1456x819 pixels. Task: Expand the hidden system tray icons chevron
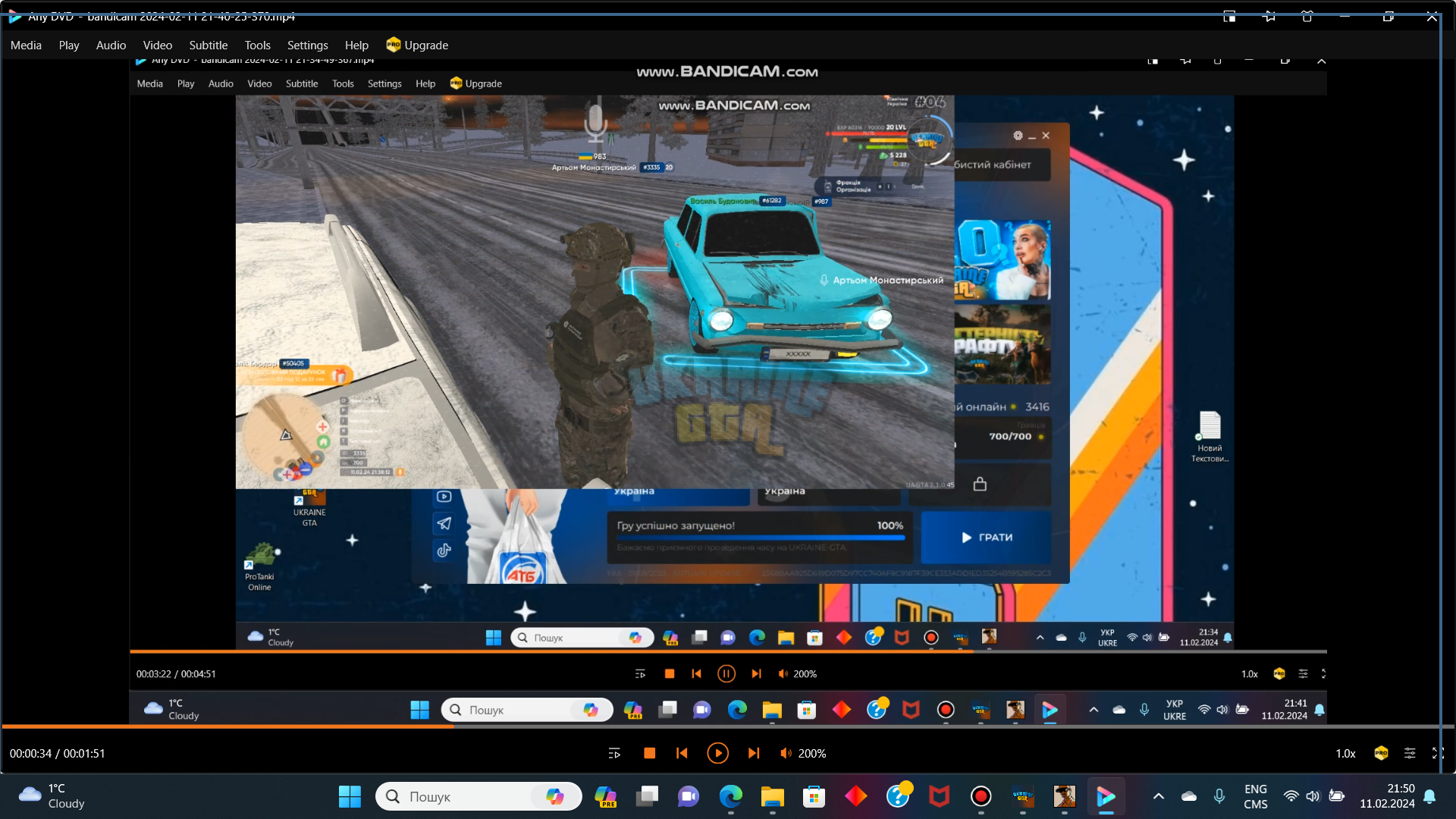1158,796
